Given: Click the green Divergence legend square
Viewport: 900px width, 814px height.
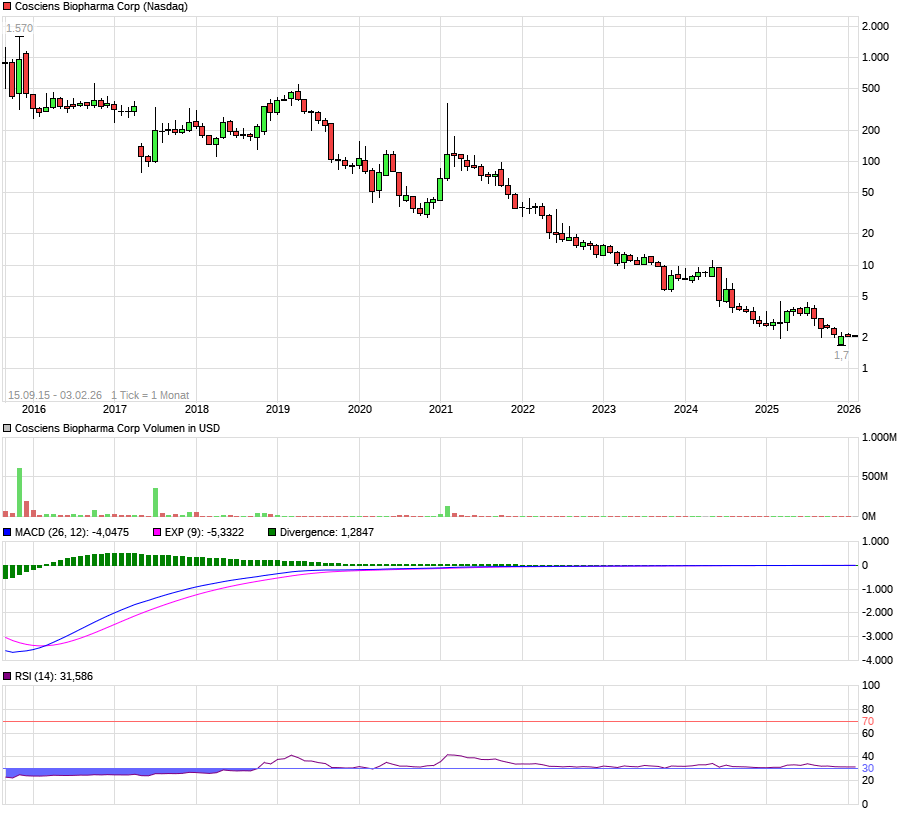Looking at the screenshot, I should 273,532.
